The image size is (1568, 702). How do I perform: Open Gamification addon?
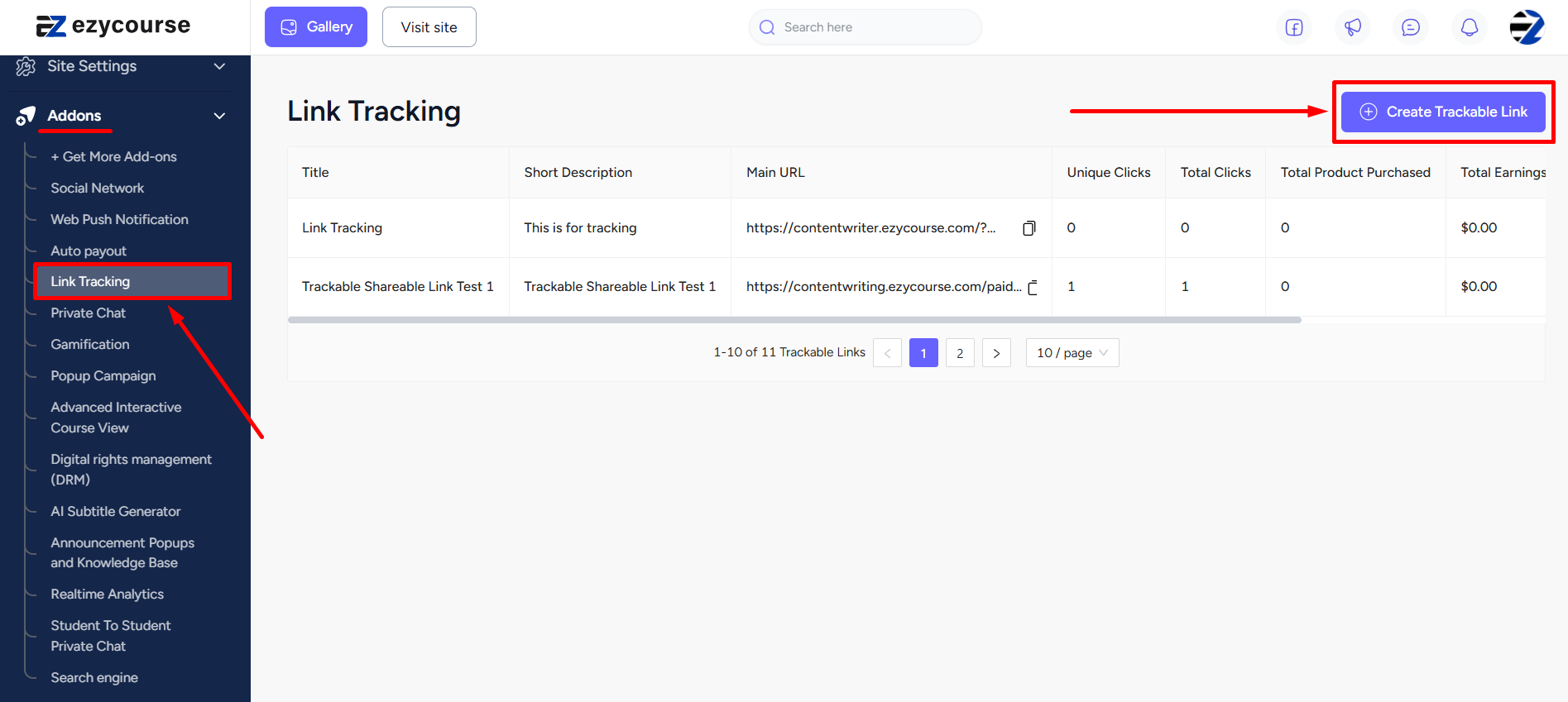coord(89,345)
